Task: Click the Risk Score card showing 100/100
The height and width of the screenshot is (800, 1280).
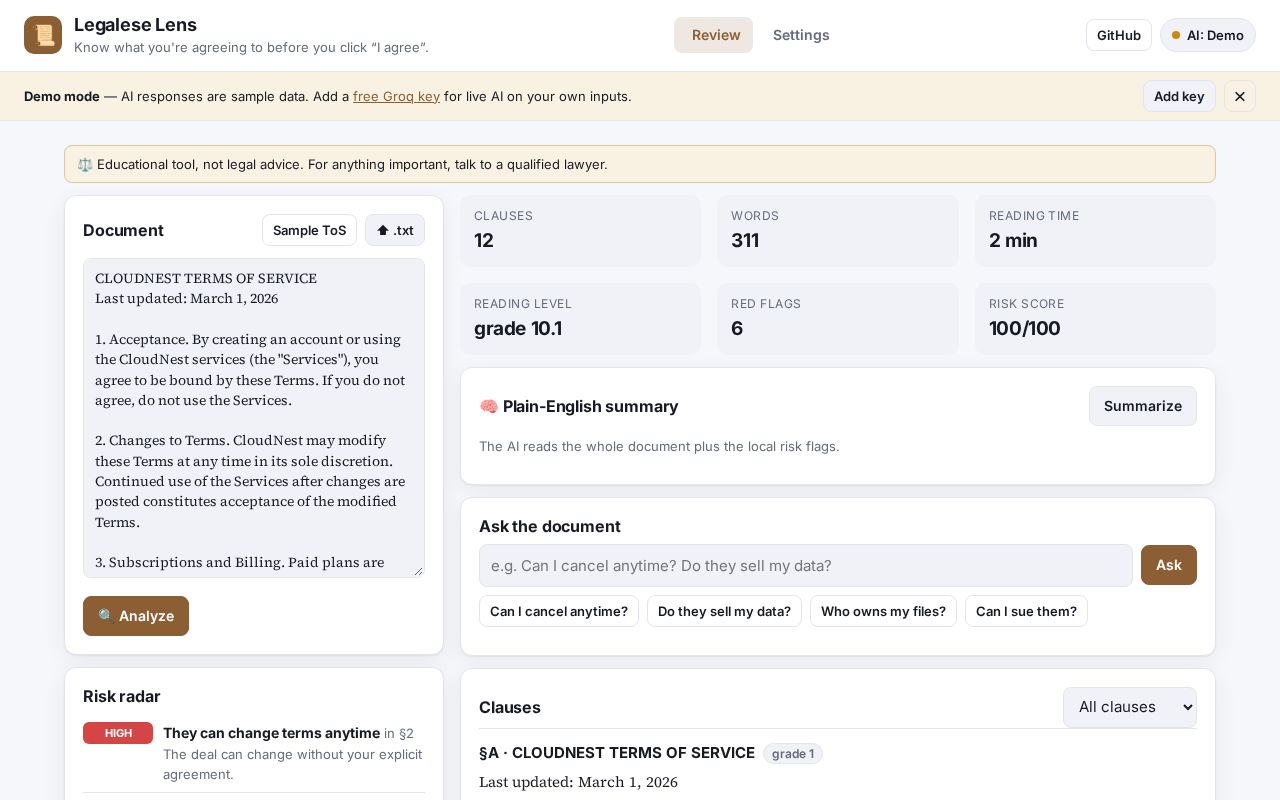Action: [x=1095, y=319]
